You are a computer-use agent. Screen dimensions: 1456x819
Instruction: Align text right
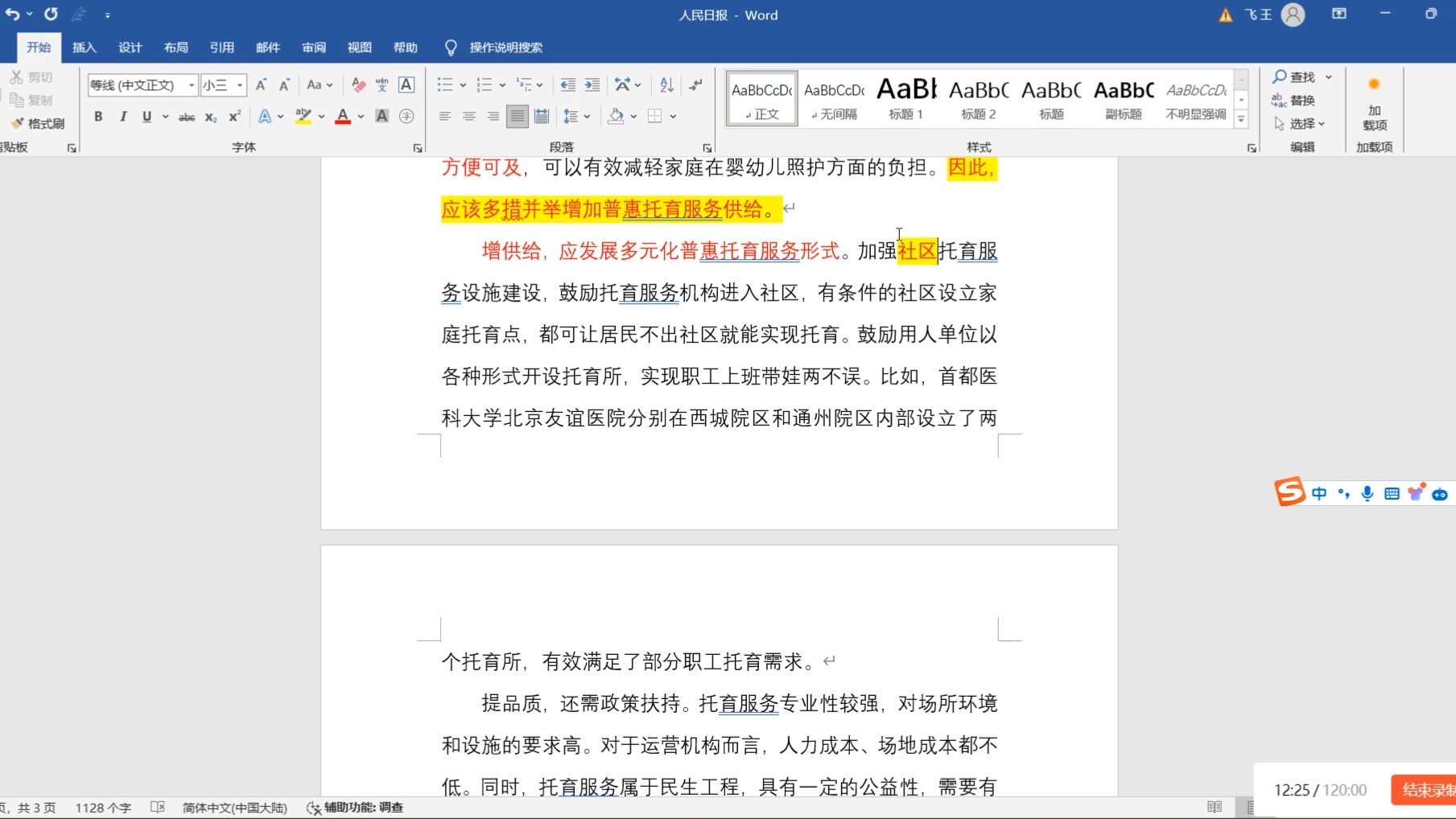[493, 117]
